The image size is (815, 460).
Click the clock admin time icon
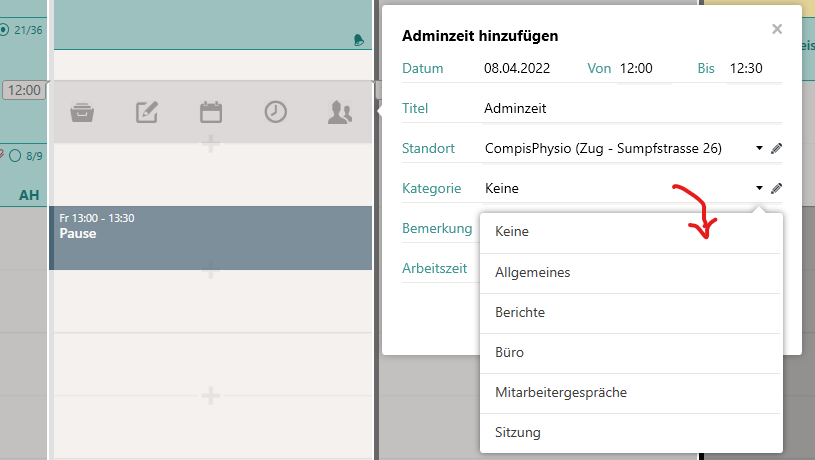click(275, 112)
